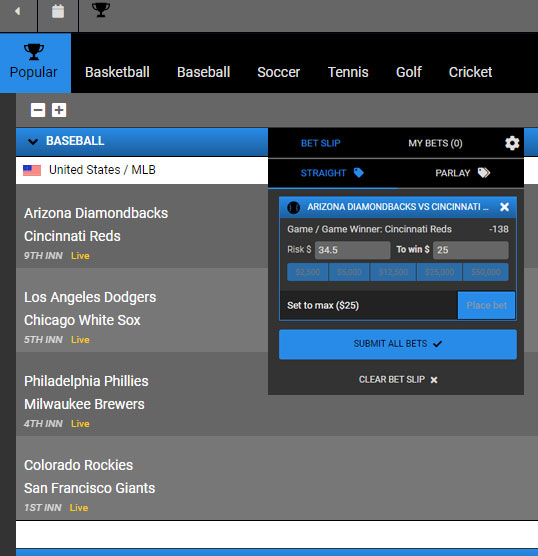Switch to the Soccer tab

pyautogui.click(x=278, y=72)
